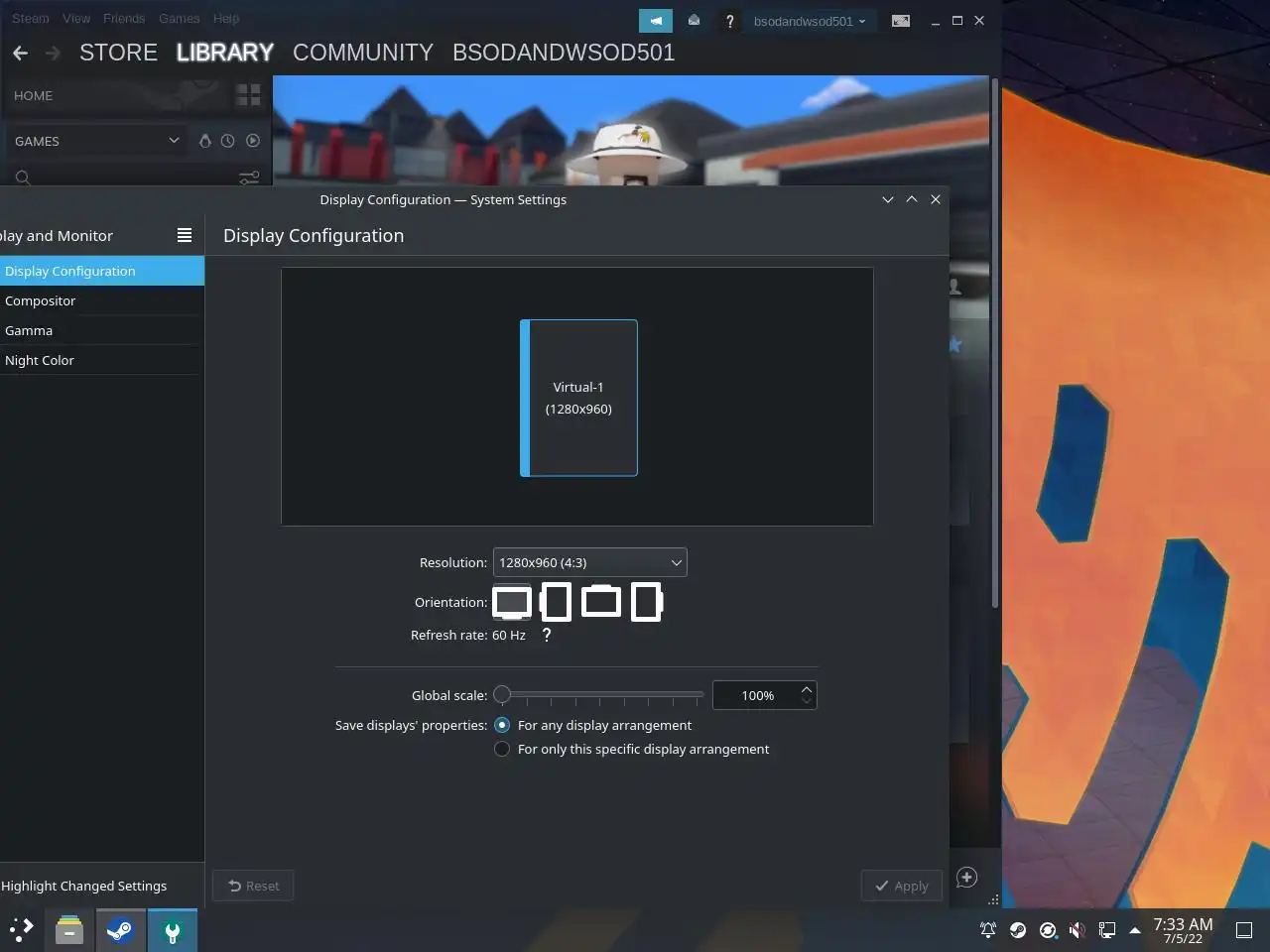This screenshot has width=1270, height=952.
Task: Open the Games menu in Steam
Action: (x=179, y=18)
